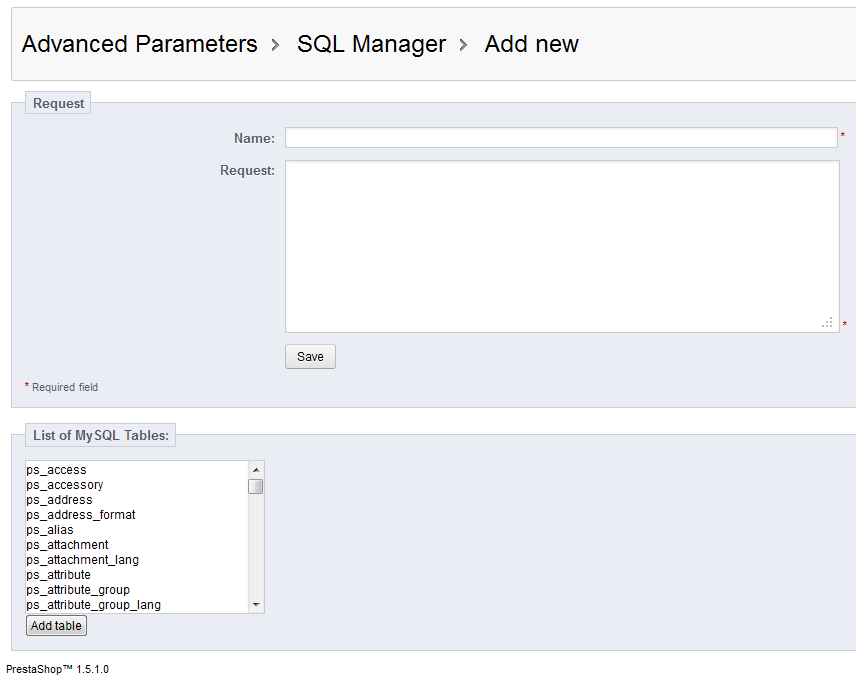Pick the ps_address_format table
The image size is (856, 675).
click(x=80, y=515)
